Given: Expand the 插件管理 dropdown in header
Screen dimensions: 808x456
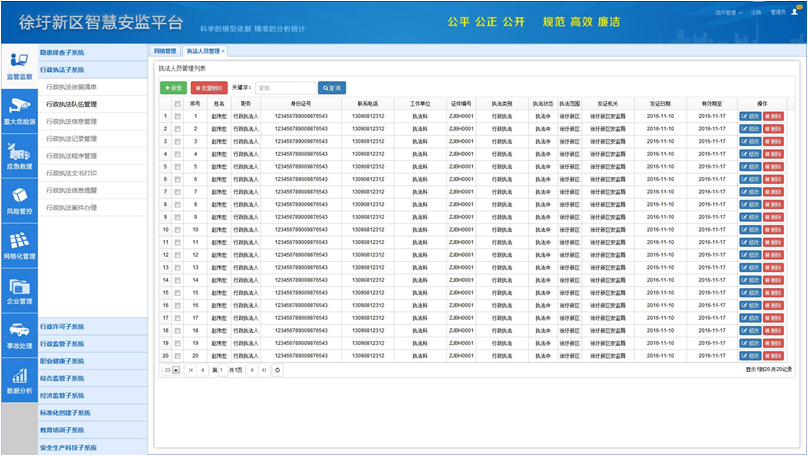Looking at the screenshot, I should pos(728,13).
